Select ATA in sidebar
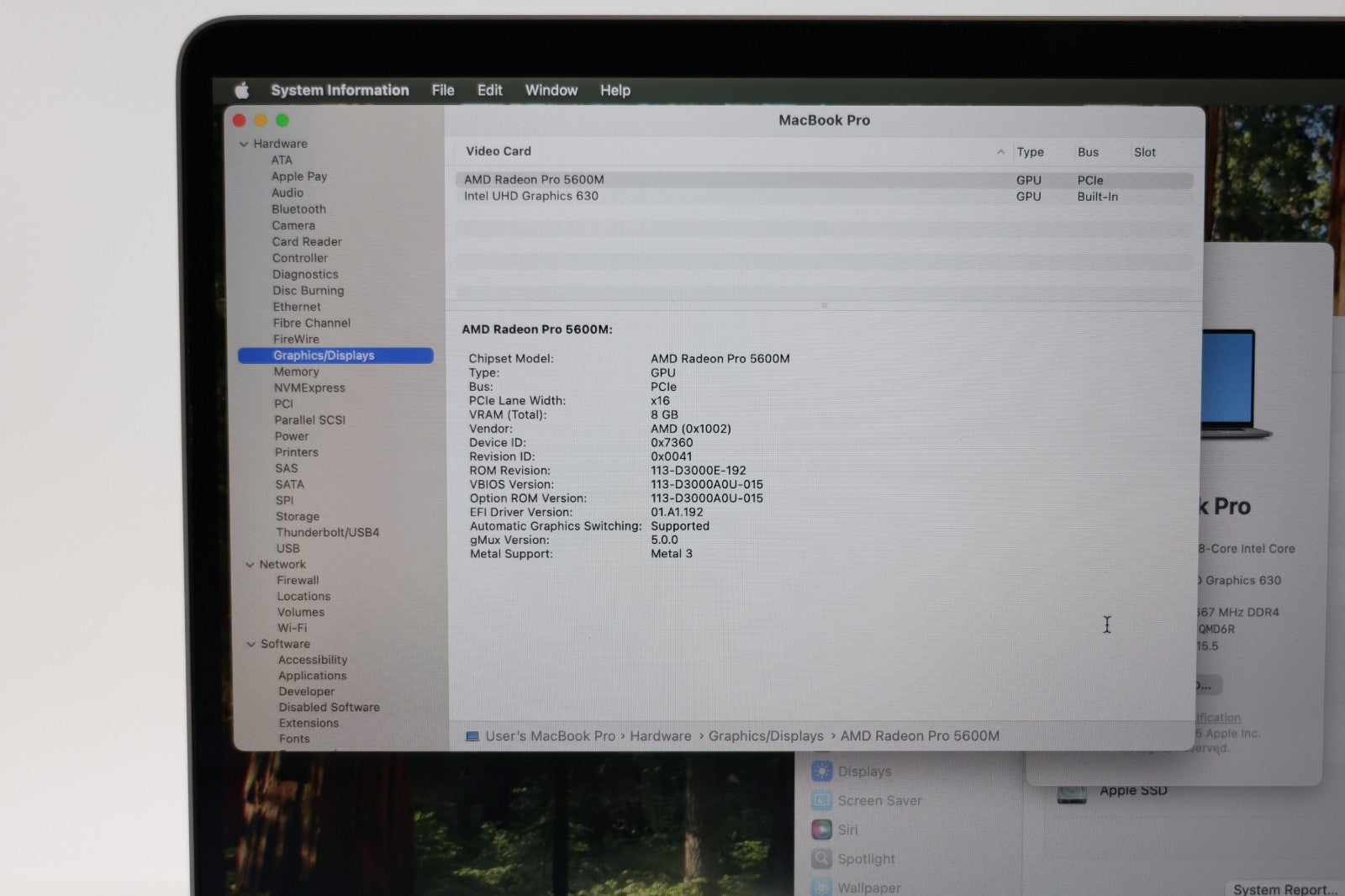 (282, 160)
